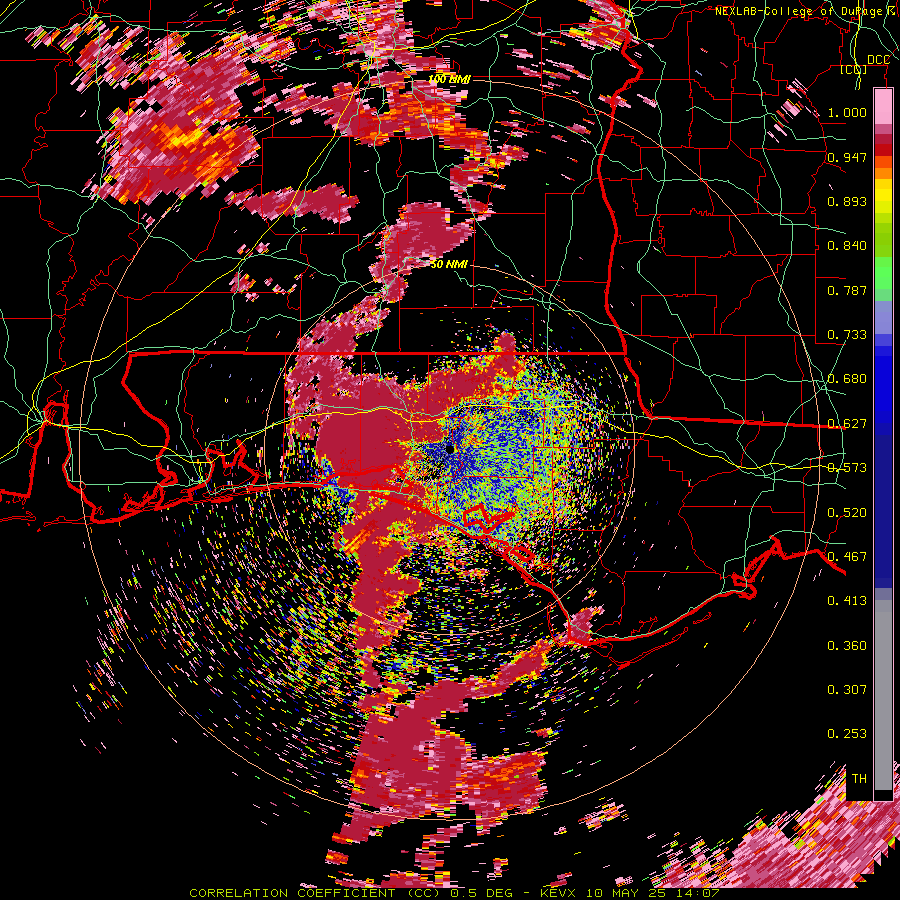The height and width of the screenshot is (900, 900).
Task: Select the gray swatch in color bar
Action: pos(883,695)
